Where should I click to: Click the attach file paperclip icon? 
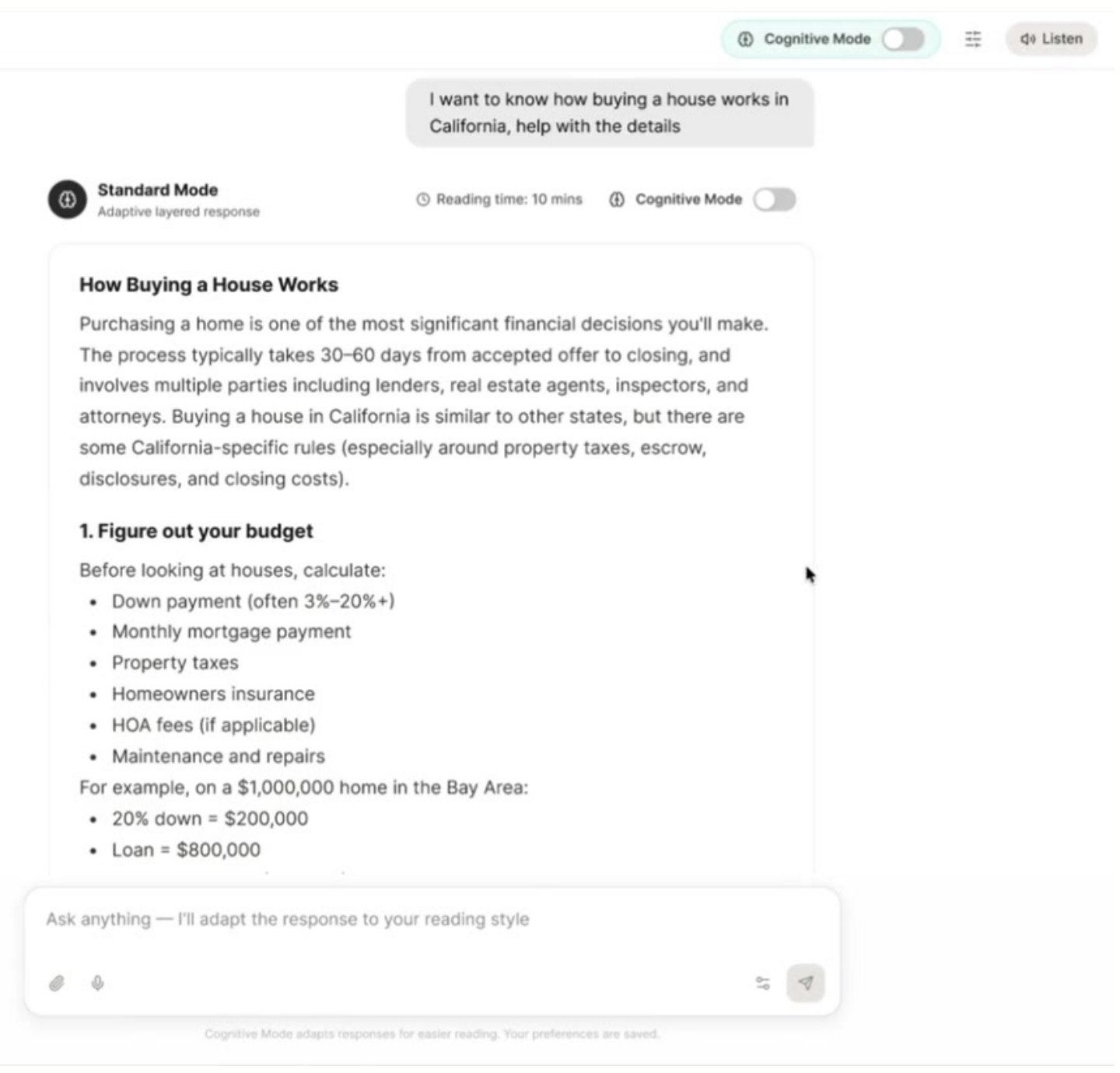pyautogui.click(x=57, y=984)
